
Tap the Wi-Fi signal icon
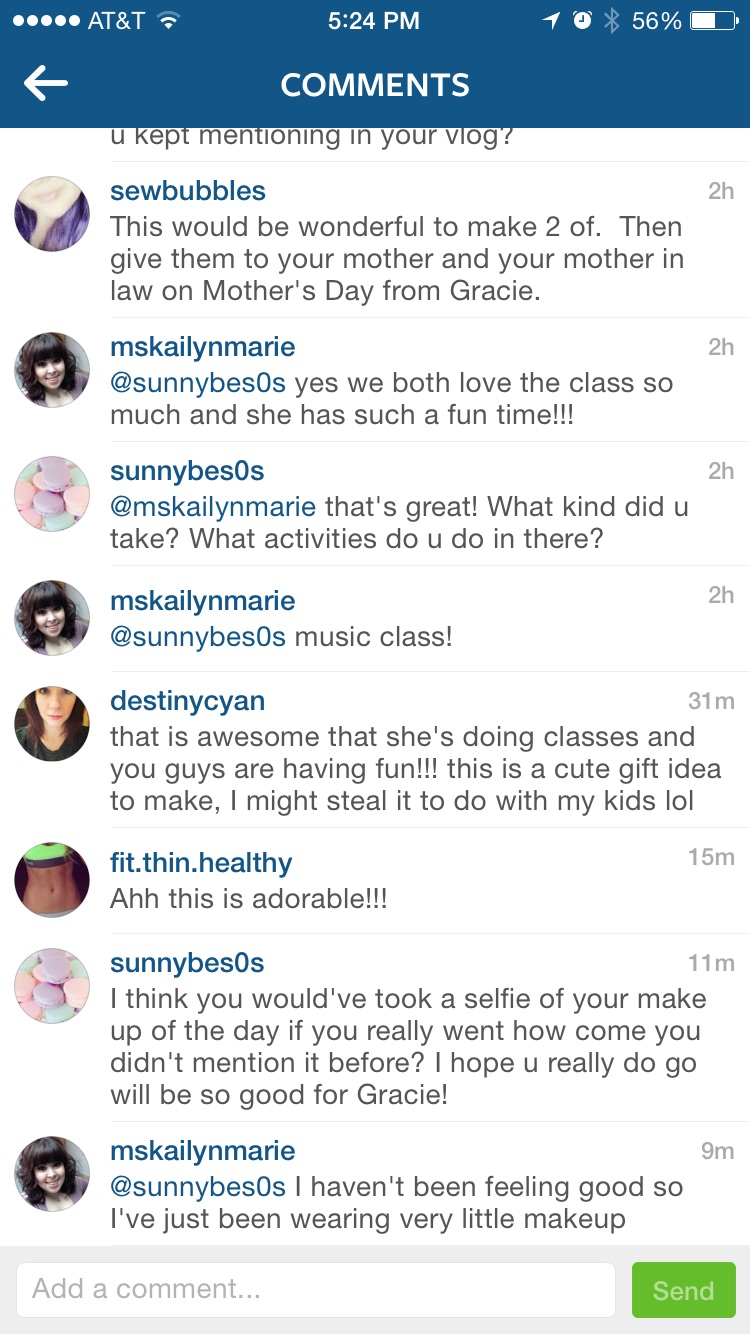(168, 21)
